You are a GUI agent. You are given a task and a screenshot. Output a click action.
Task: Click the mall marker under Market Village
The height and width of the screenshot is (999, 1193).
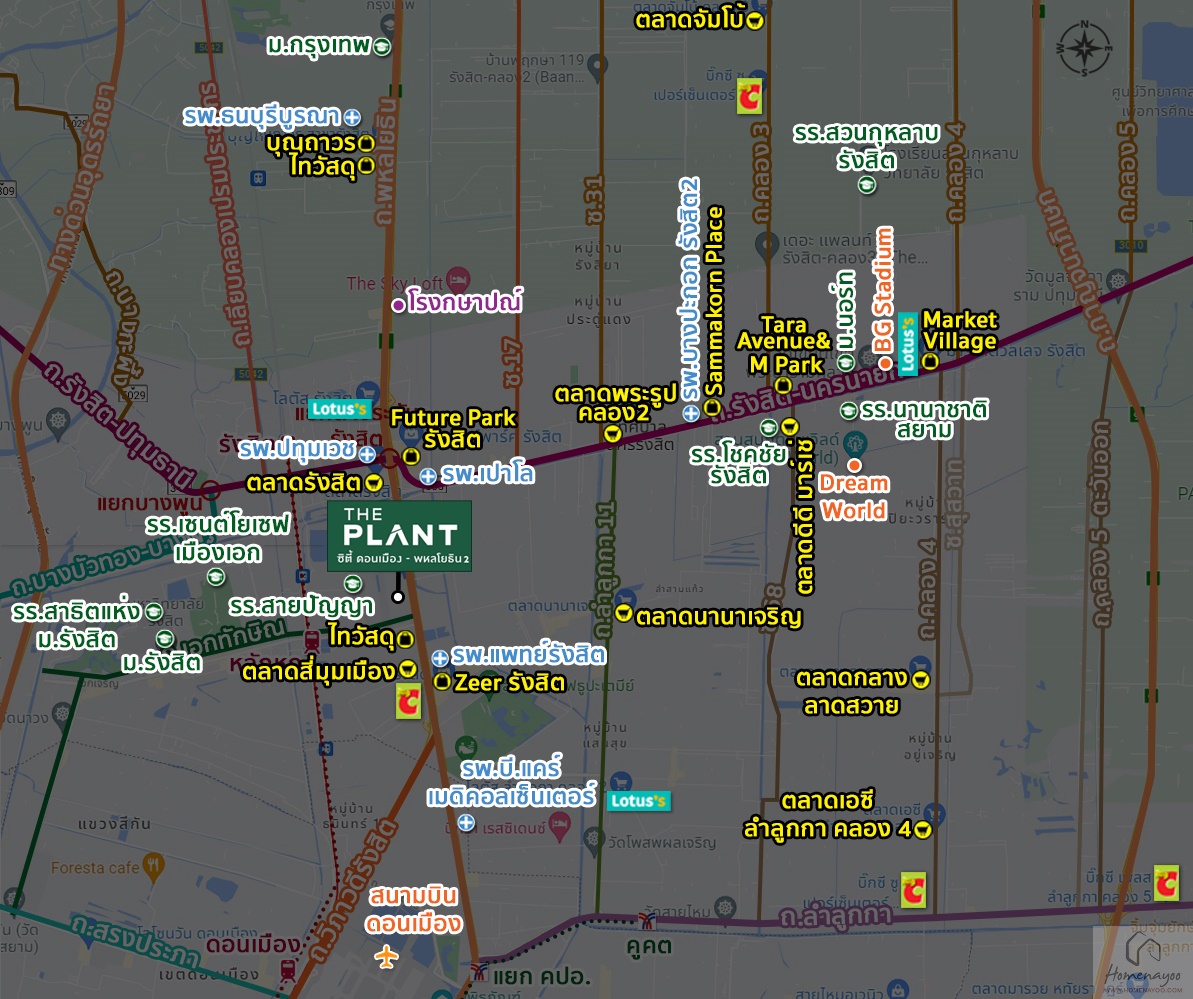(930, 362)
